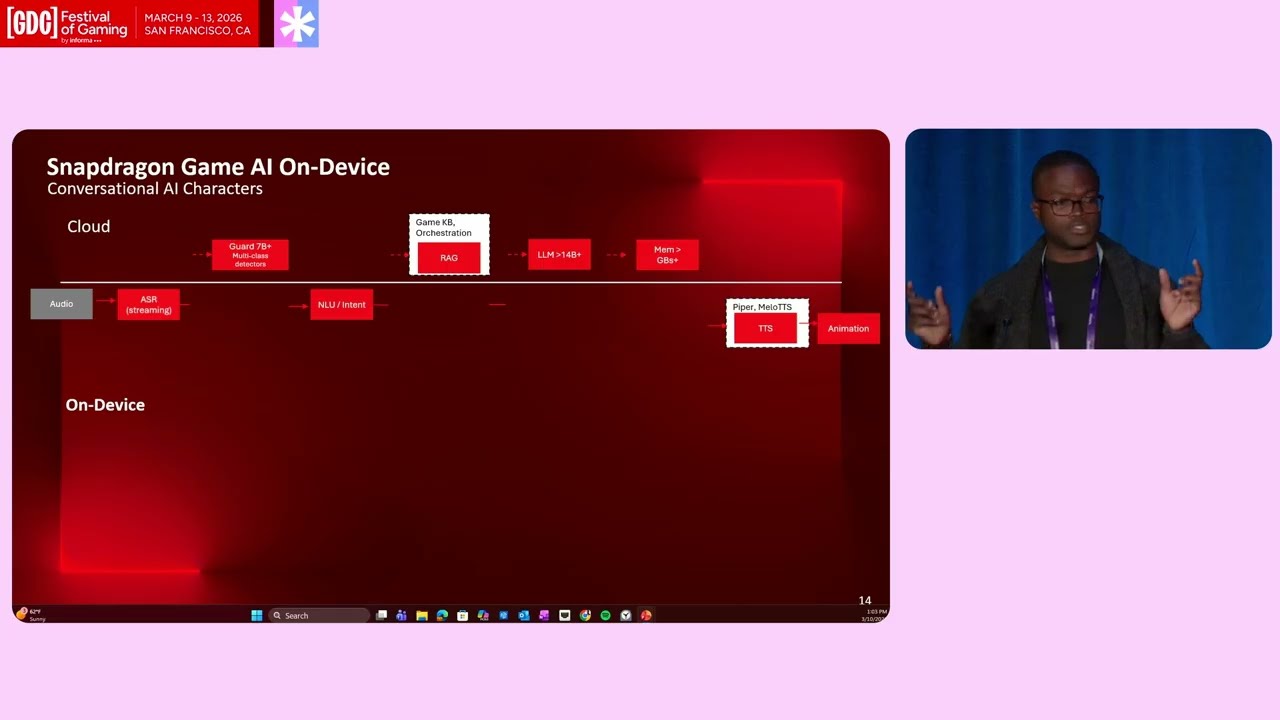
Task: Launch Google Chrome from the taskbar
Action: (585, 615)
